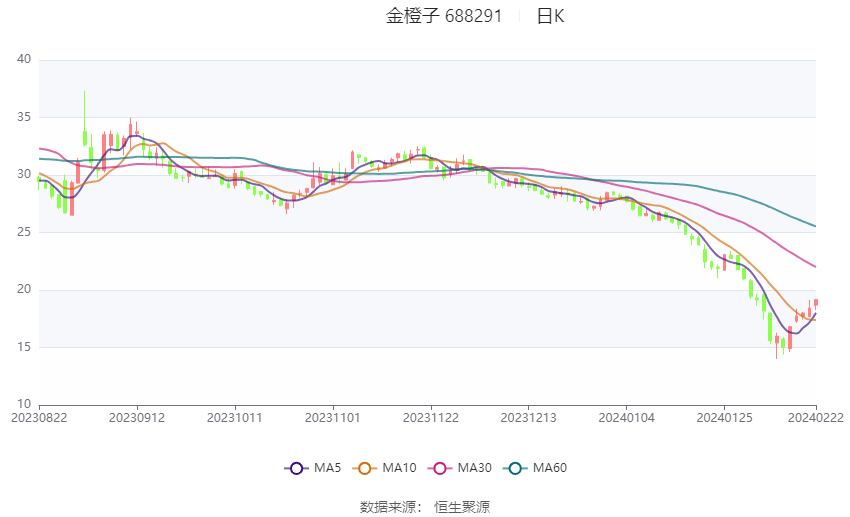850x517 pixels.
Task: Hide the MA30 line via label
Action: [474, 468]
